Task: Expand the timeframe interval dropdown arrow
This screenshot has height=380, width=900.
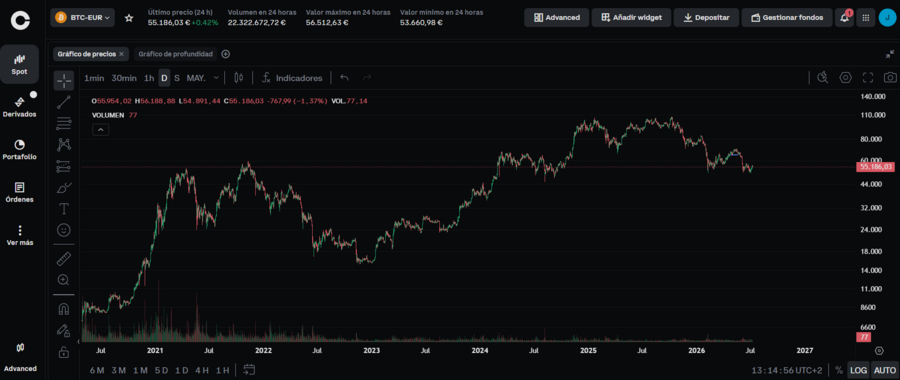Action: 216,77
